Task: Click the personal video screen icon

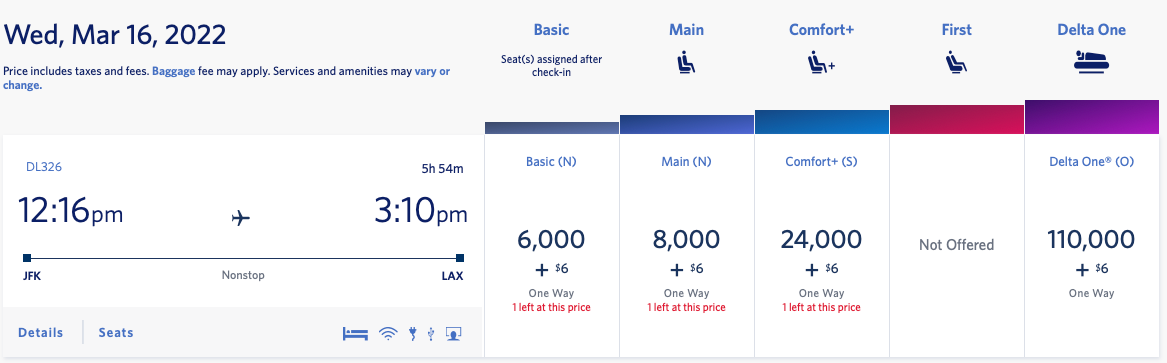Action: tap(453, 333)
